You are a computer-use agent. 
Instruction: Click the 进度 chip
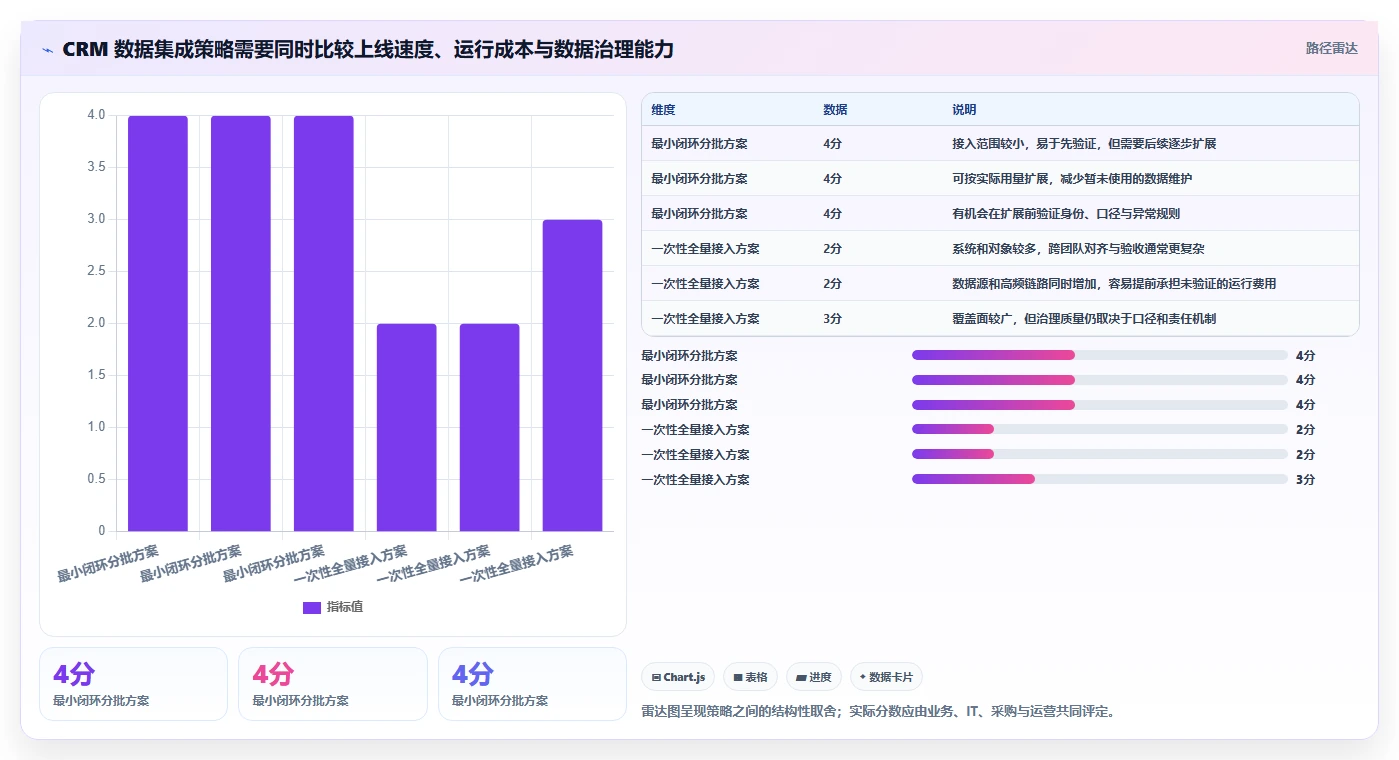(814, 677)
